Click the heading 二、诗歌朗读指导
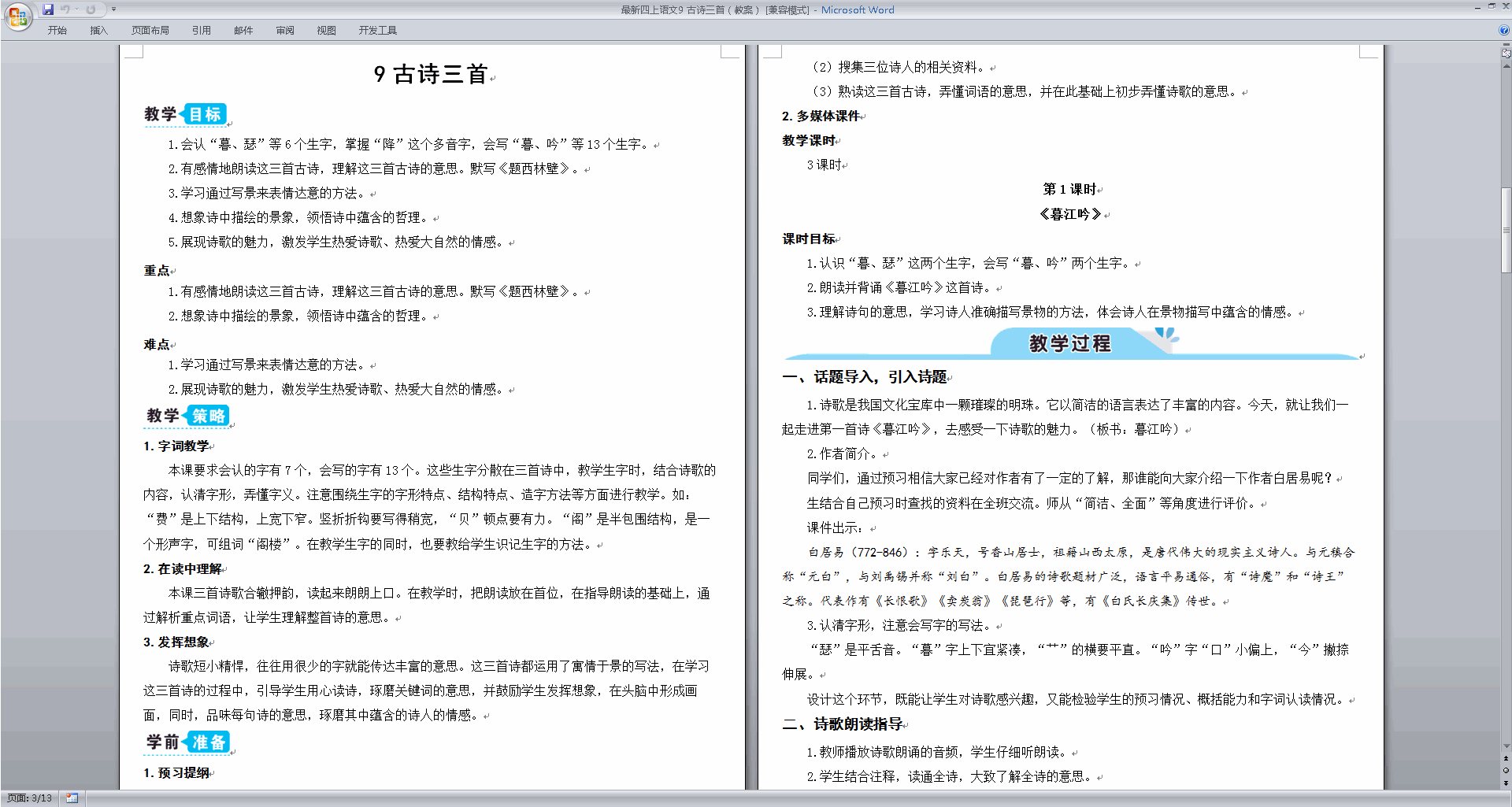The width and height of the screenshot is (1512, 807). 843,724
